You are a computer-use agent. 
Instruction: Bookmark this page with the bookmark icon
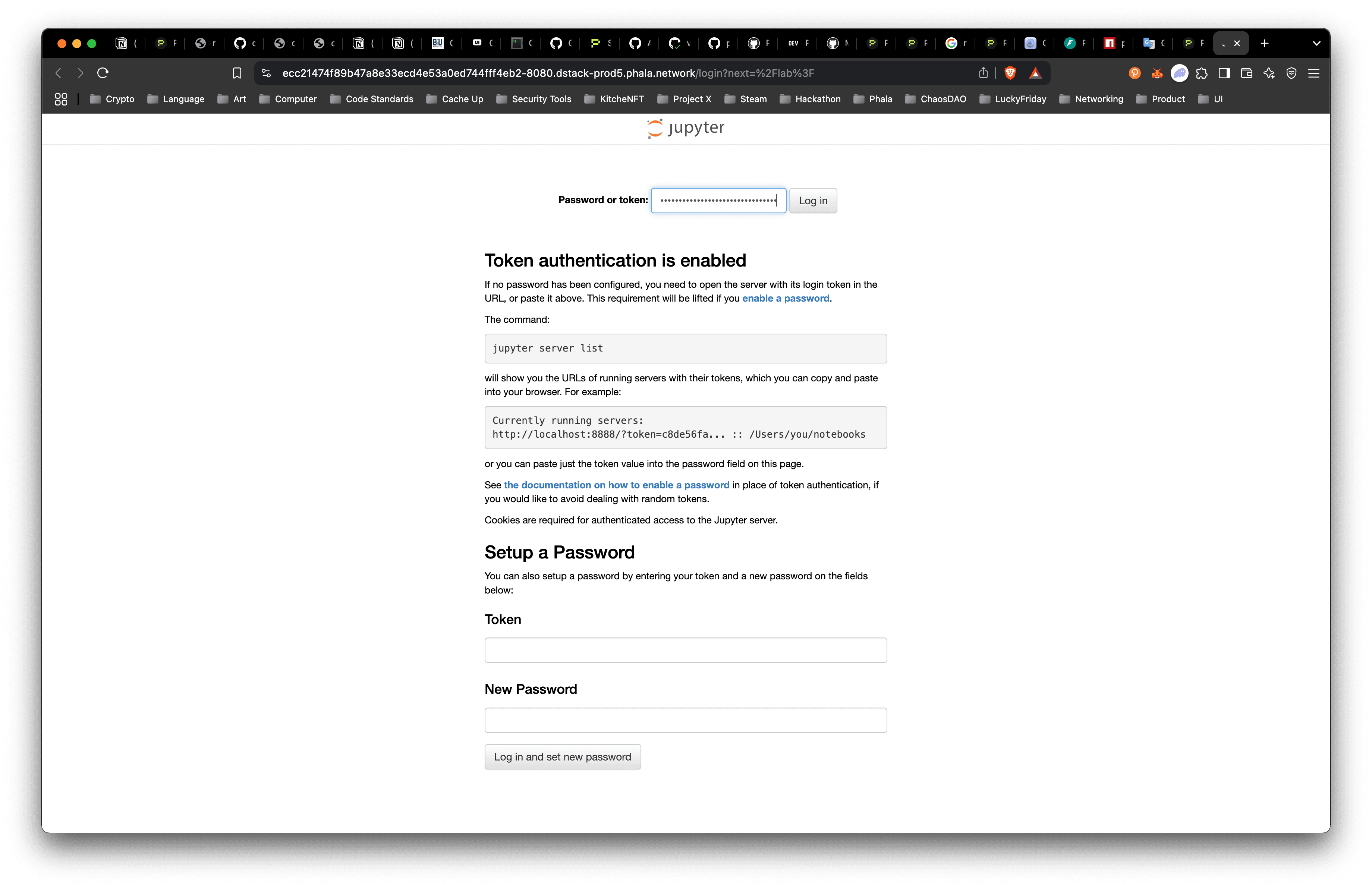pyautogui.click(x=237, y=73)
